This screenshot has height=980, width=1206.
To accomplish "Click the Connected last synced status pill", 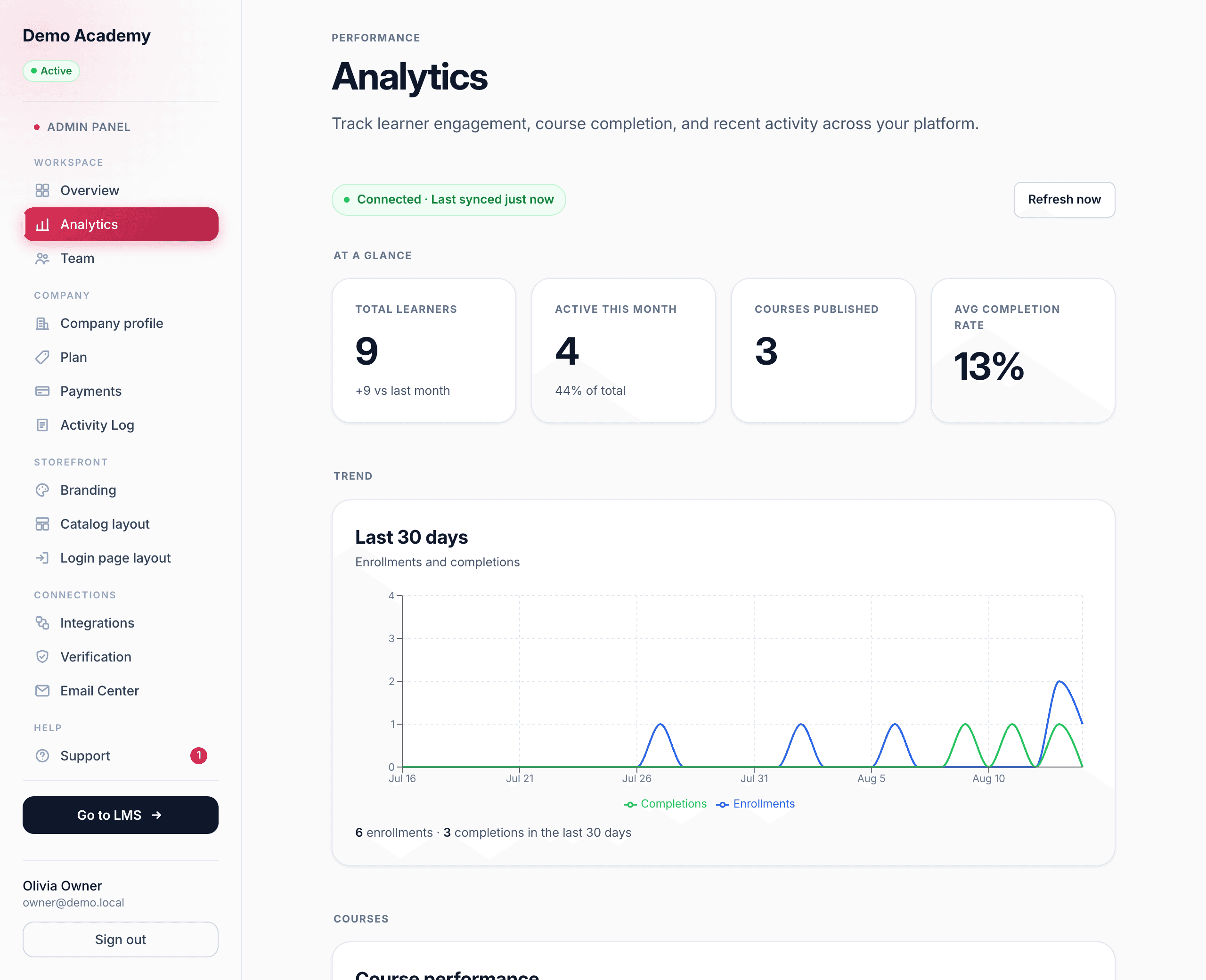I will (x=448, y=199).
